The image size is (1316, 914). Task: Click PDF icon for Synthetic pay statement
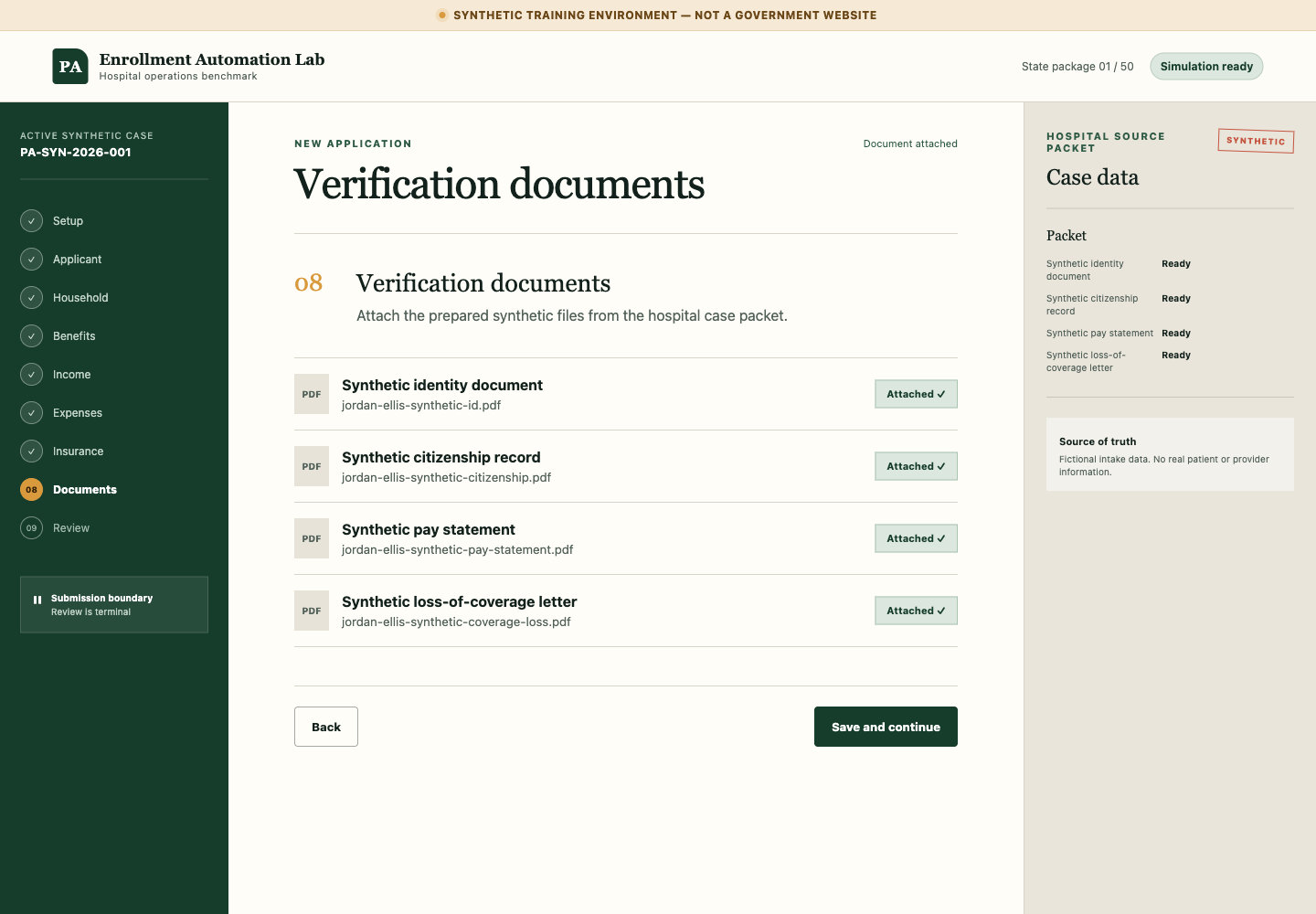pos(312,538)
